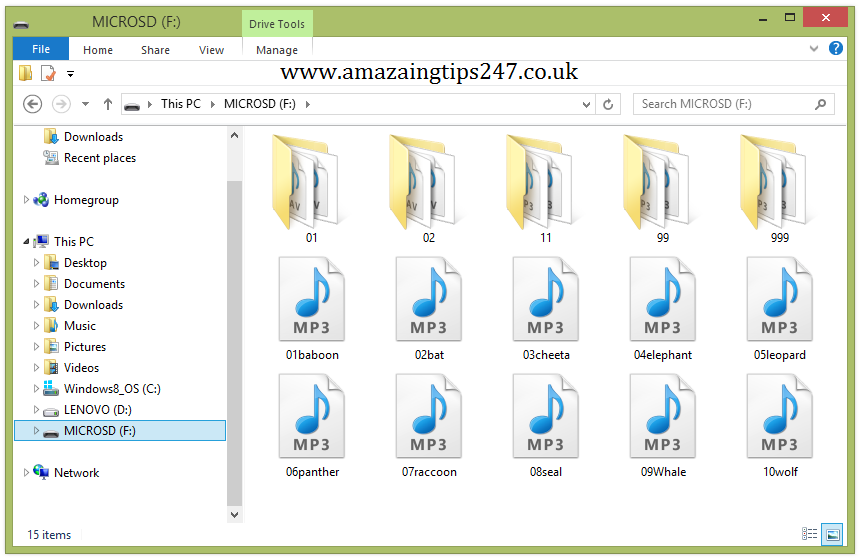Viewport: 861px width, 559px height.
Task: Expand the Homegroup tree node
Action: click(26, 200)
